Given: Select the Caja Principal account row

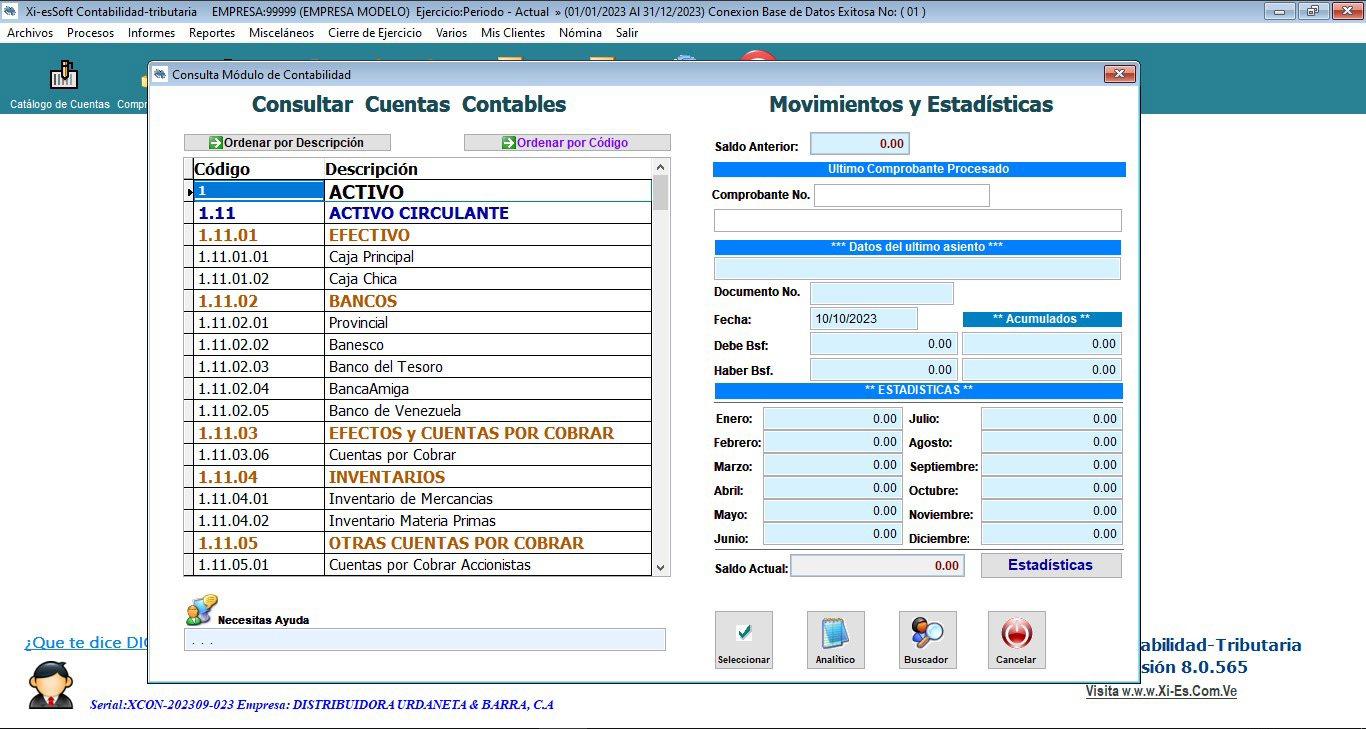Looking at the screenshot, I should [371, 257].
